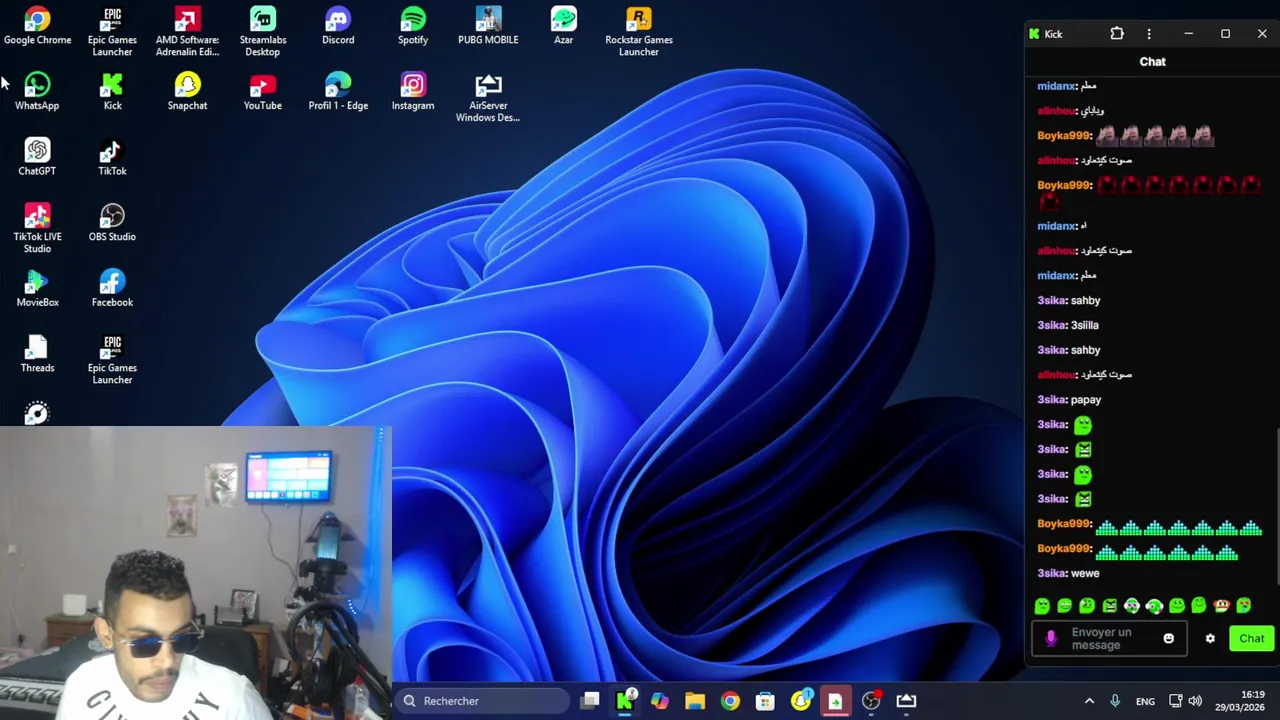Image resolution: width=1280 pixels, height=720 pixels.
Task: Open the Facebook desktop shortcut
Action: click(112, 289)
